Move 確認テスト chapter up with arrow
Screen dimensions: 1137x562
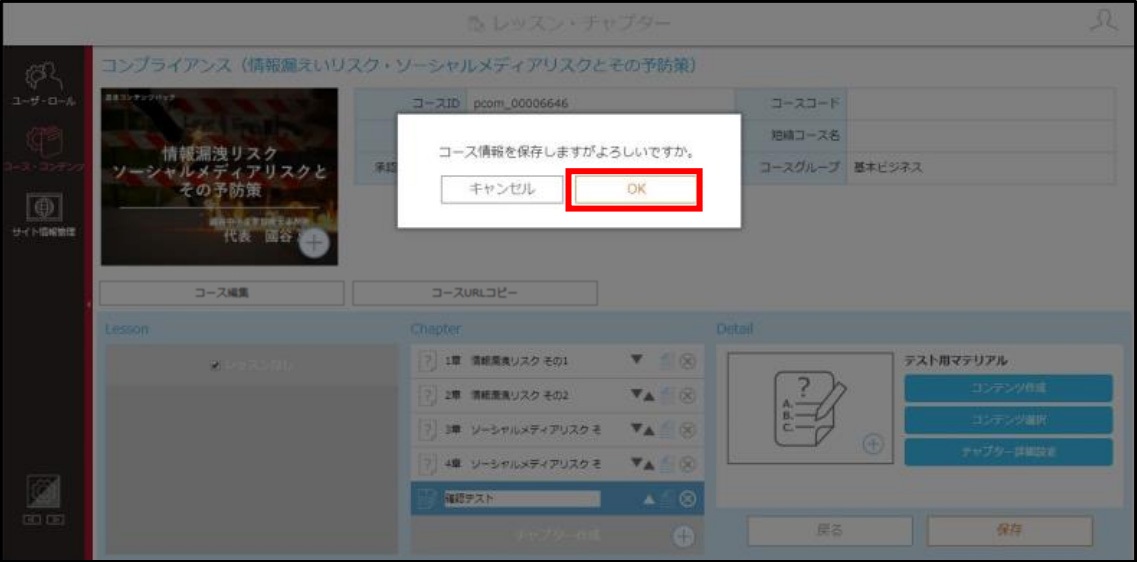pos(649,499)
